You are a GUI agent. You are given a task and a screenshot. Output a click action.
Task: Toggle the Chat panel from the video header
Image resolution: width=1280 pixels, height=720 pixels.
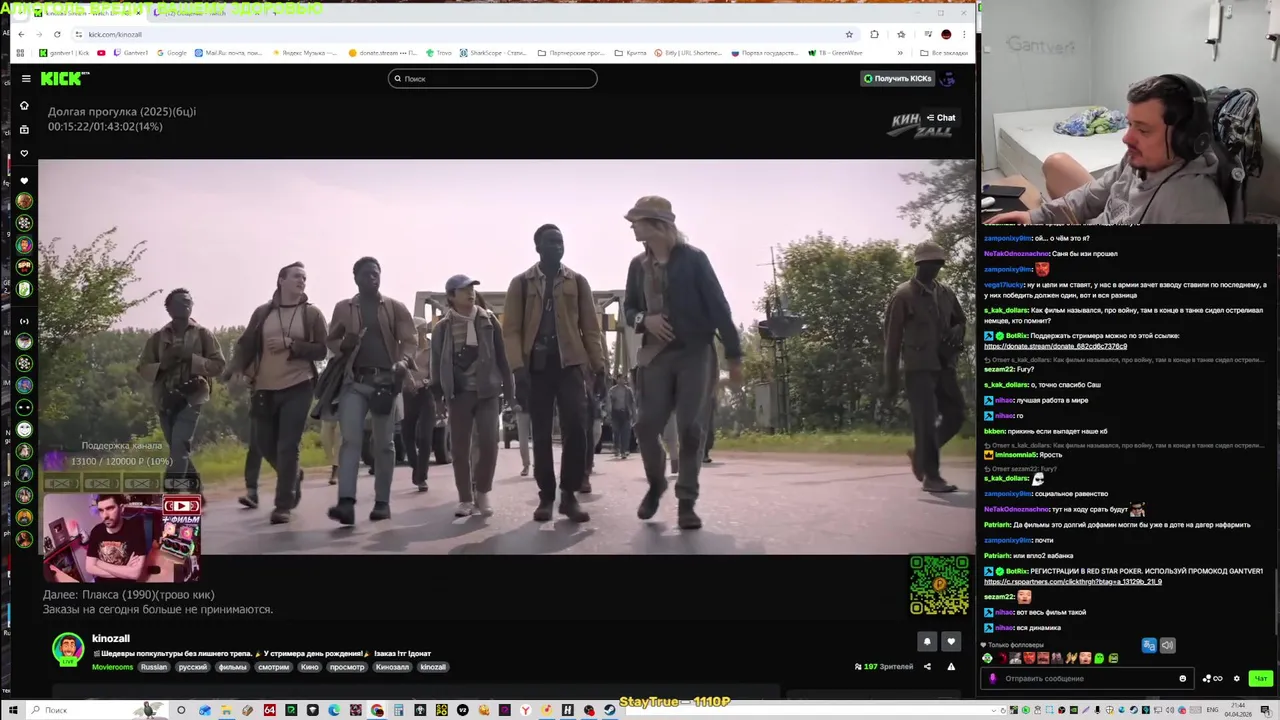(940, 118)
